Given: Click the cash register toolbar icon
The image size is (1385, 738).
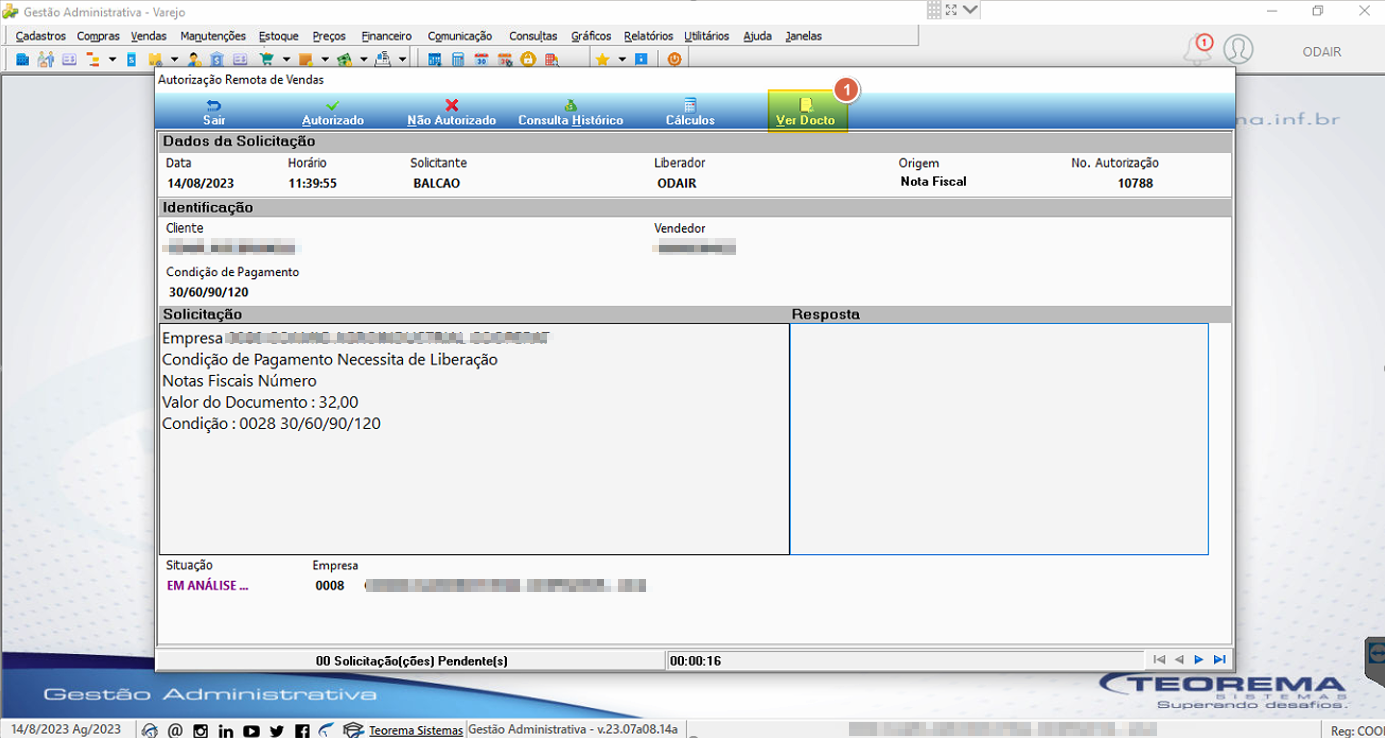Looking at the screenshot, I should click(382, 59).
